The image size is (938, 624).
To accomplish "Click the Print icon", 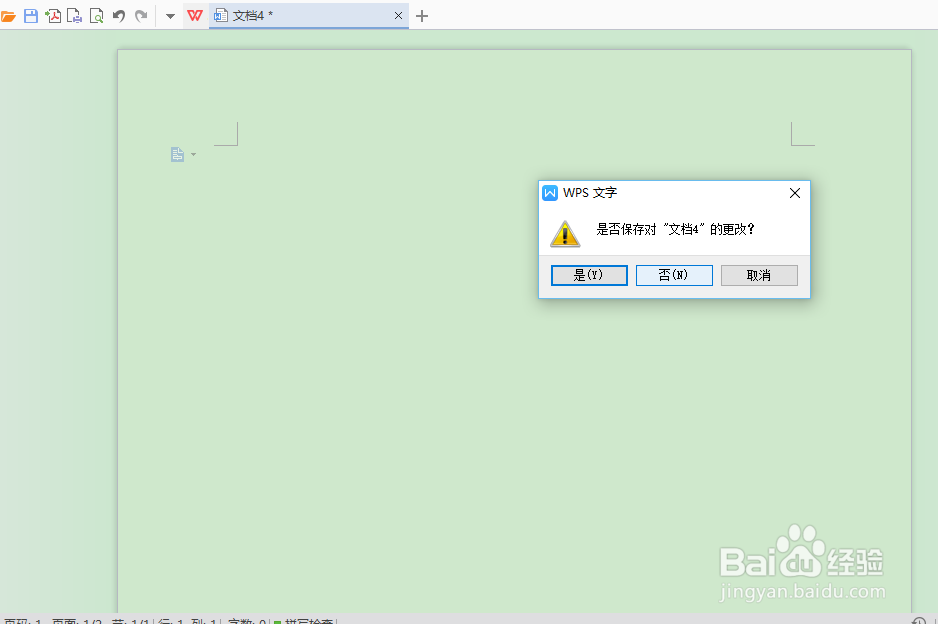I will click(x=73, y=15).
